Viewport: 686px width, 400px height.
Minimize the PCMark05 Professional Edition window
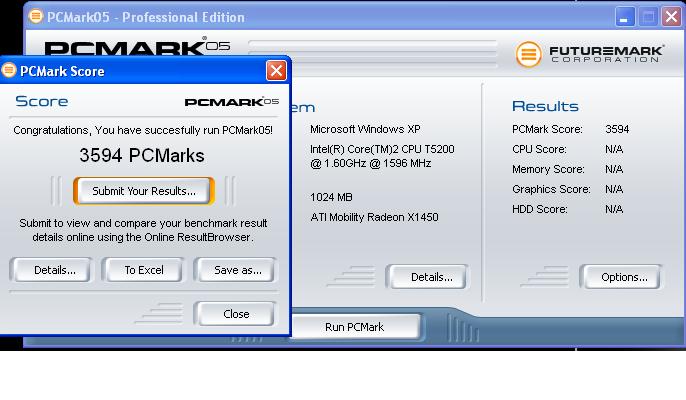click(x=625, y=18)
